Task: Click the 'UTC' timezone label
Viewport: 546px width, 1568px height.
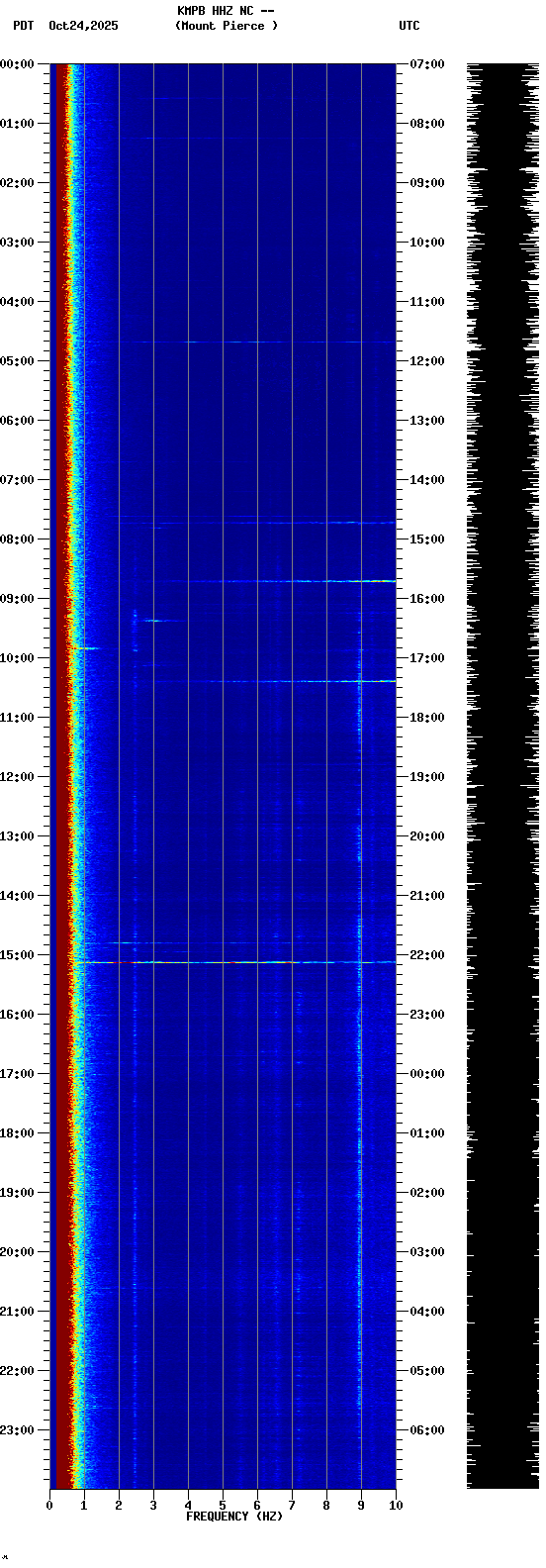Action: (409, 26)
